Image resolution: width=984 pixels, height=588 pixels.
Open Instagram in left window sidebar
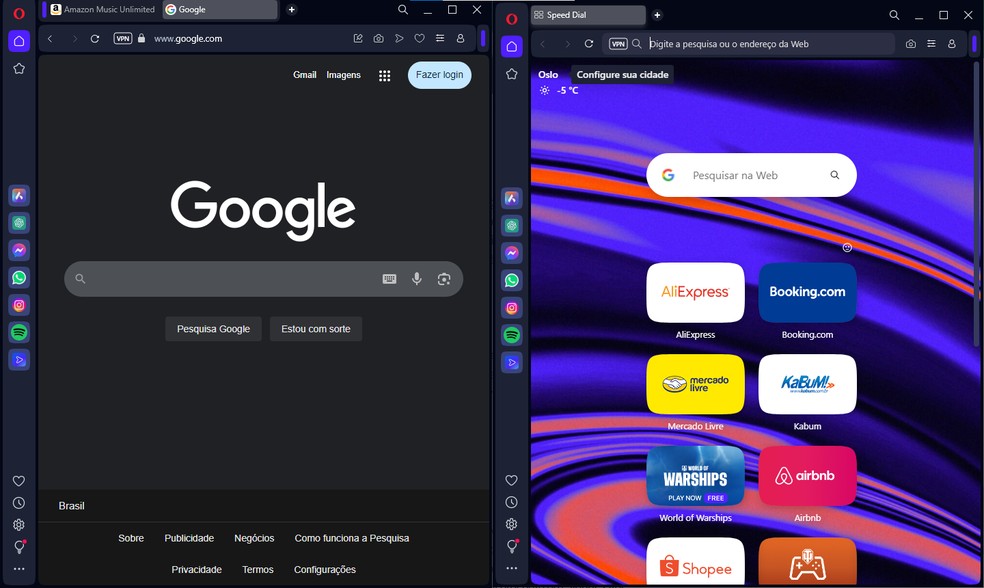point(19,305)
